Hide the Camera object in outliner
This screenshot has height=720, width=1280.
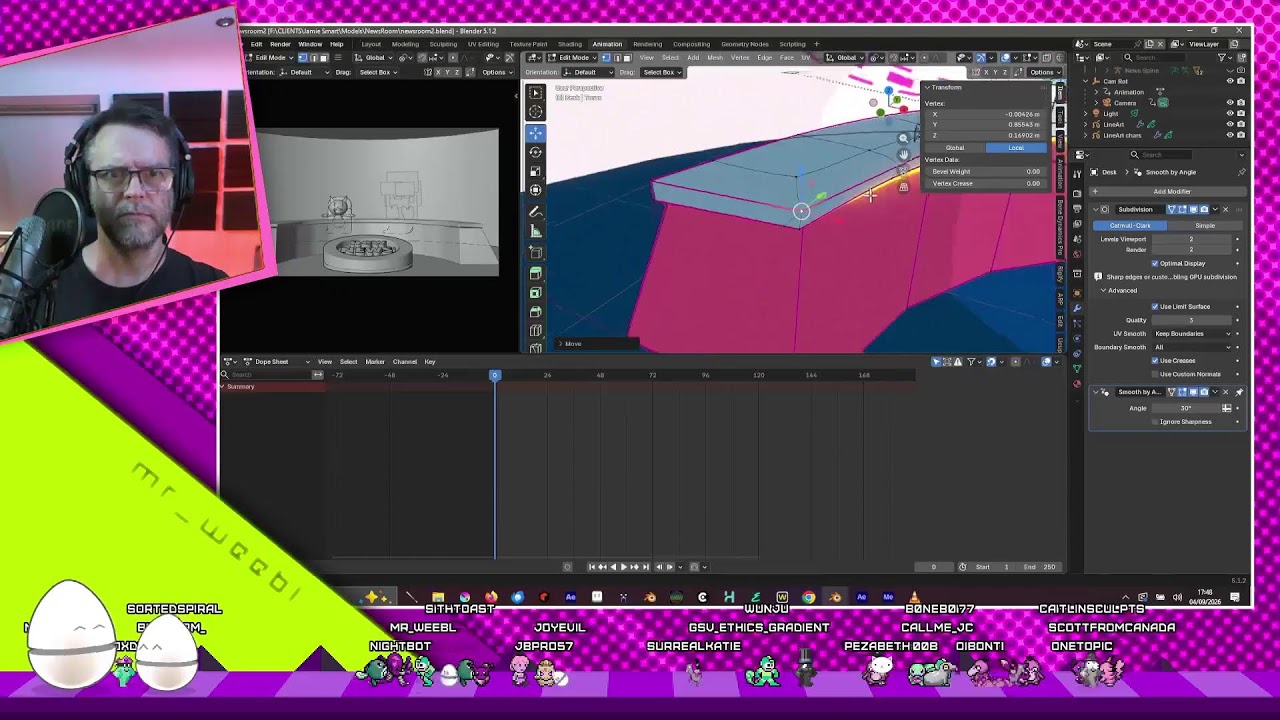click(1230, 102)
